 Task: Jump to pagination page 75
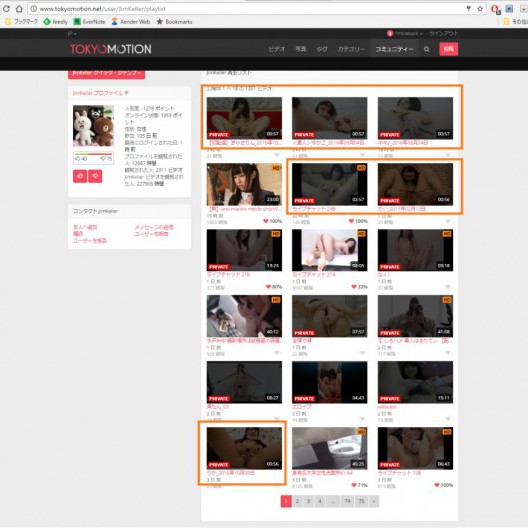[x=361, y=501]
